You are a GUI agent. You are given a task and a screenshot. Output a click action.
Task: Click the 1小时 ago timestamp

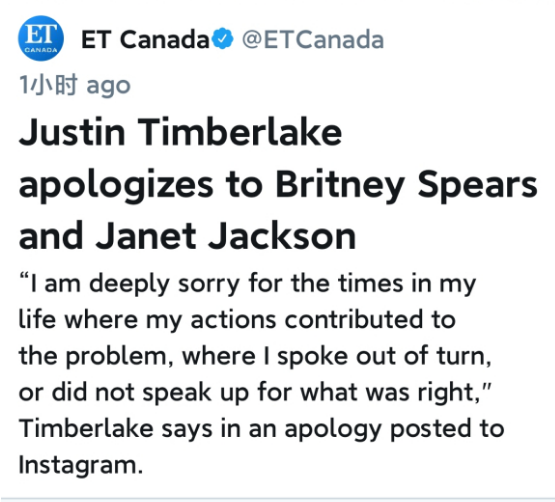(x=75, y=85)
